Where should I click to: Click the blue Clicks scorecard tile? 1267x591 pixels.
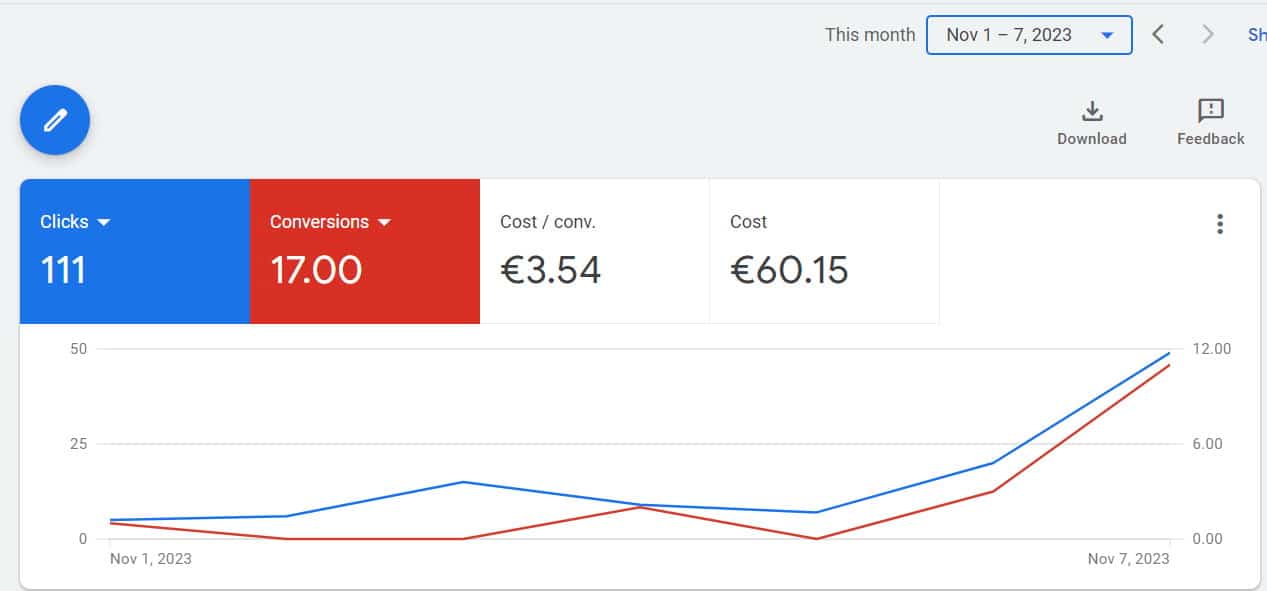[135, 251]
